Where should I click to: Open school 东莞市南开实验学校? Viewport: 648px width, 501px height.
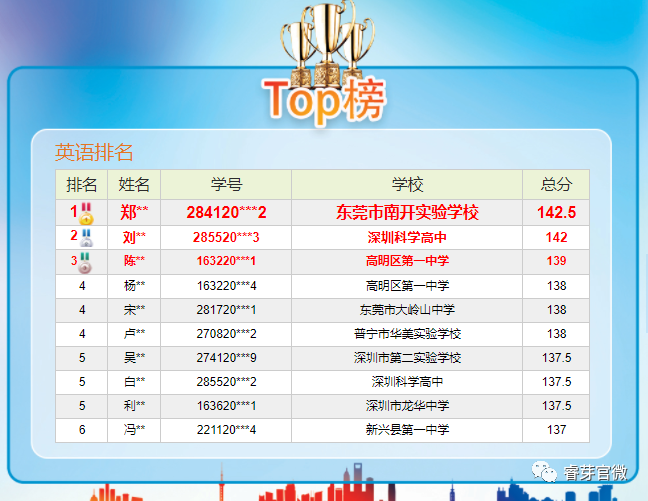tap(407, 212)
